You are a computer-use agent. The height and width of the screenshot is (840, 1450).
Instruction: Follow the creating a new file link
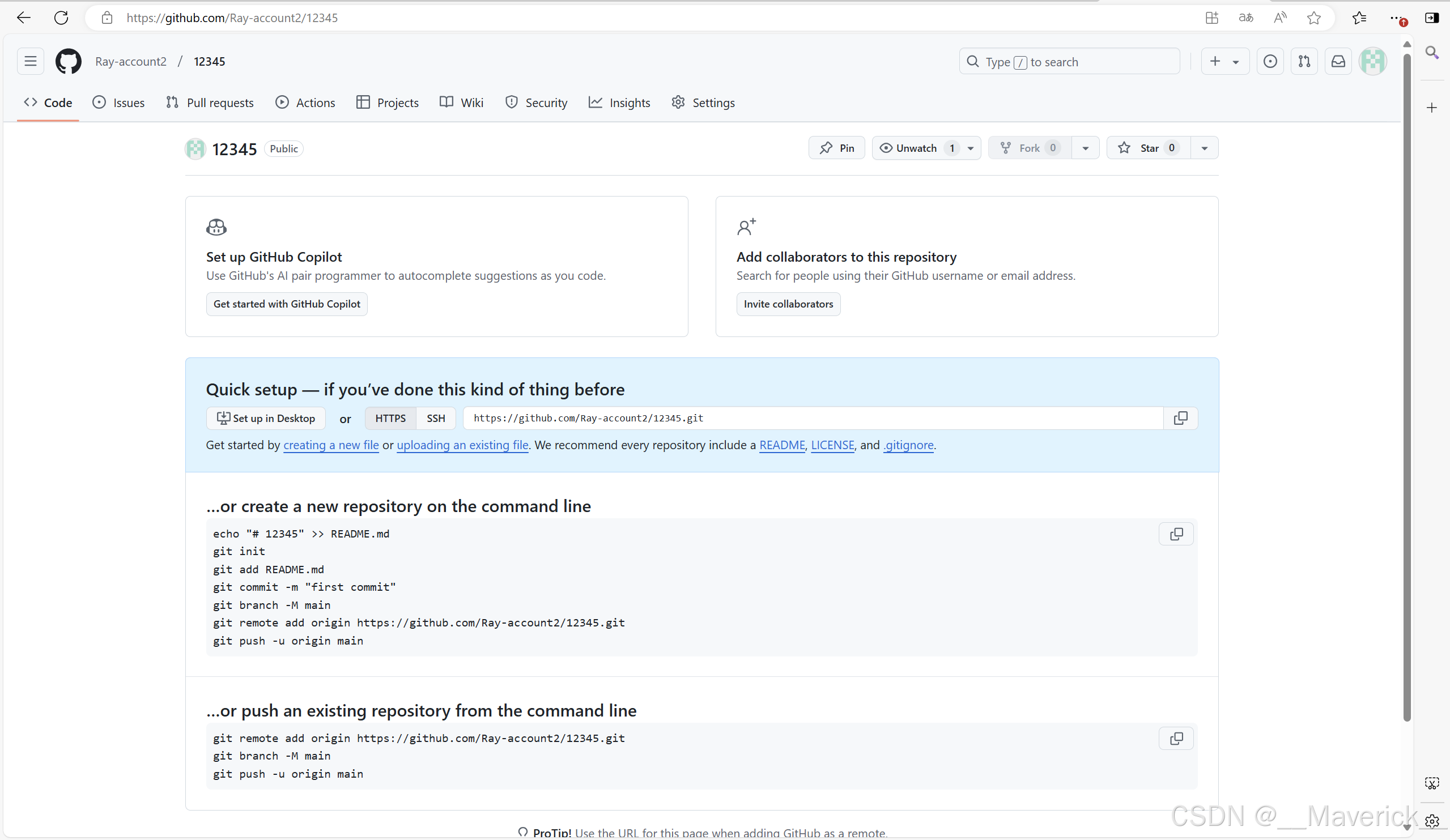pos(331,445)
